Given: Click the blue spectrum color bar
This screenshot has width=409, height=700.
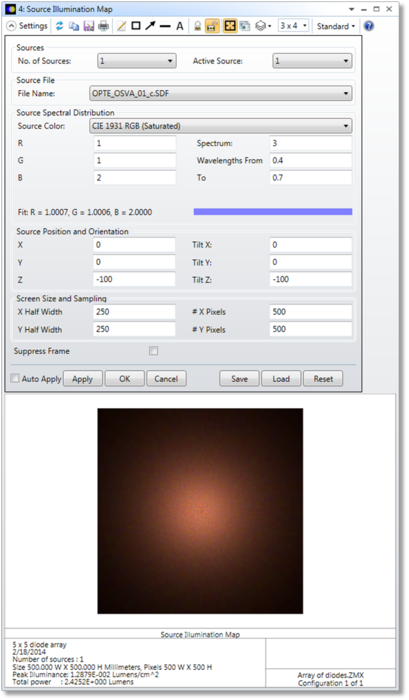Looking at the screenshot, I should 273,212.
